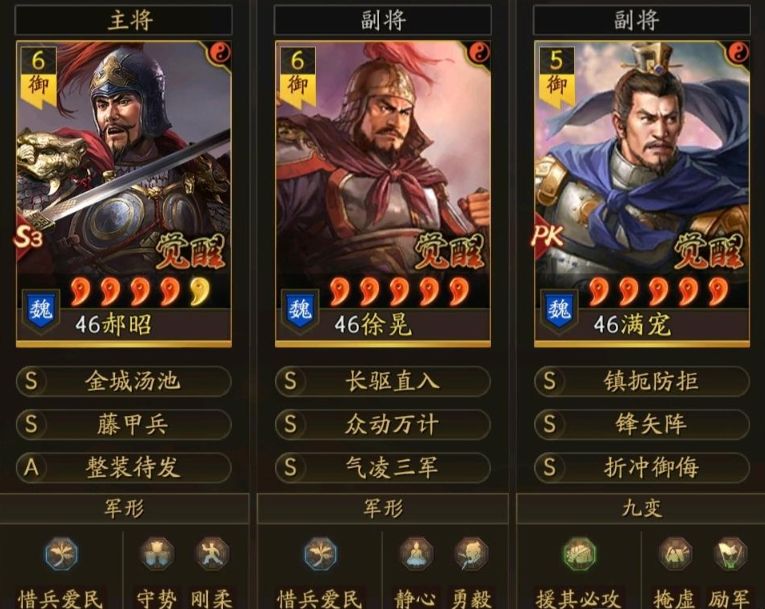Select the 励军 tactic icon
The width and height of the screenshot is (765, 609).
click(x=730, y=554)
